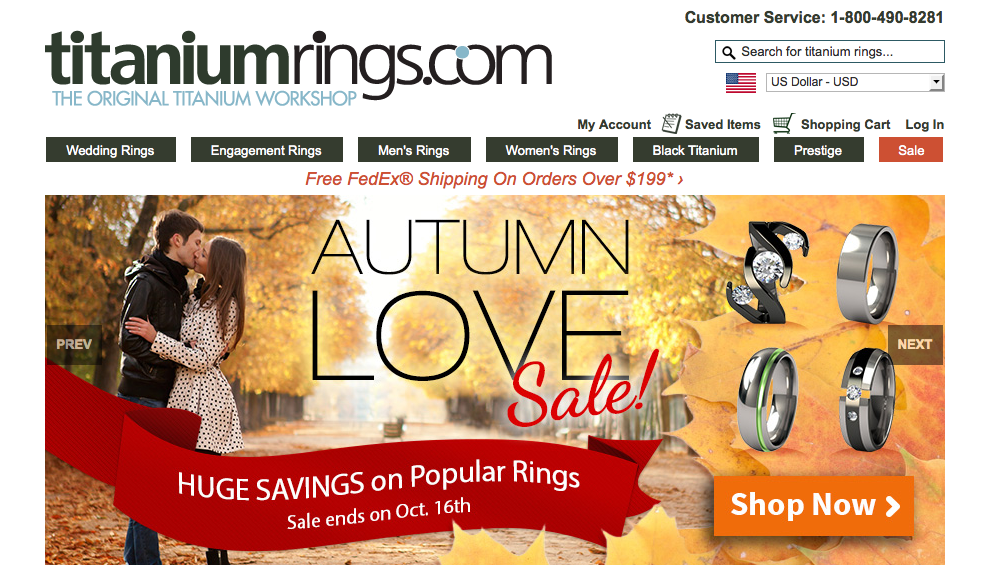Viewport: 984px width, 588px height.
Task: Open the Wedding Rings menu
Action: pos(110,150)
